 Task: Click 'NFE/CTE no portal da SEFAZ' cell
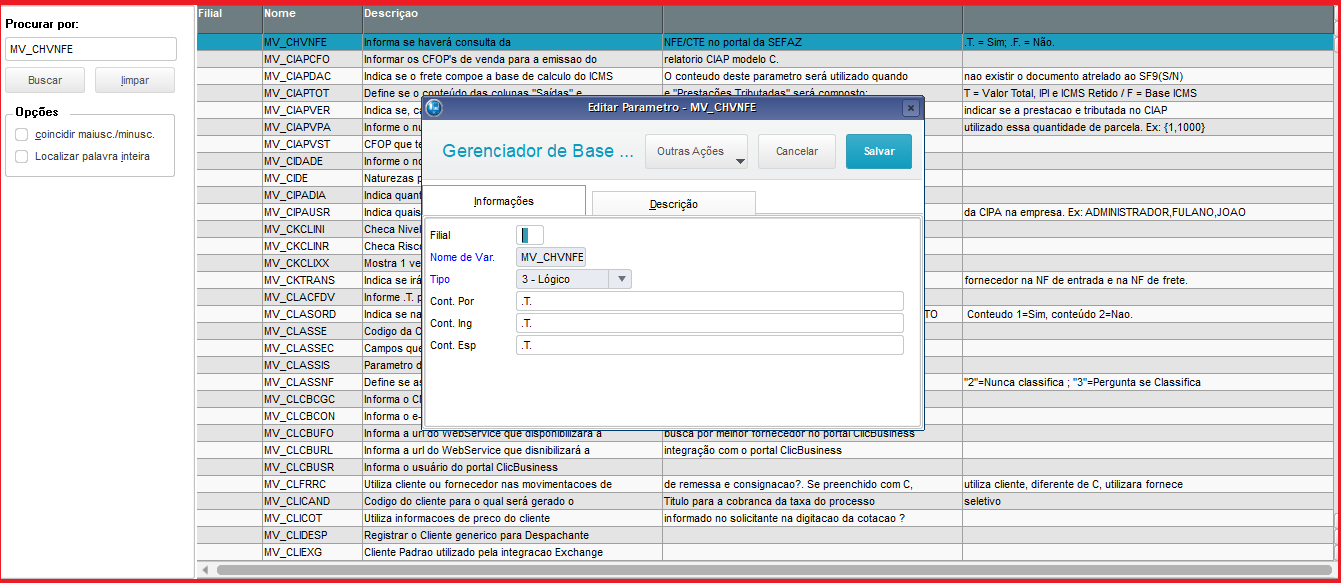tap(812, 42)
